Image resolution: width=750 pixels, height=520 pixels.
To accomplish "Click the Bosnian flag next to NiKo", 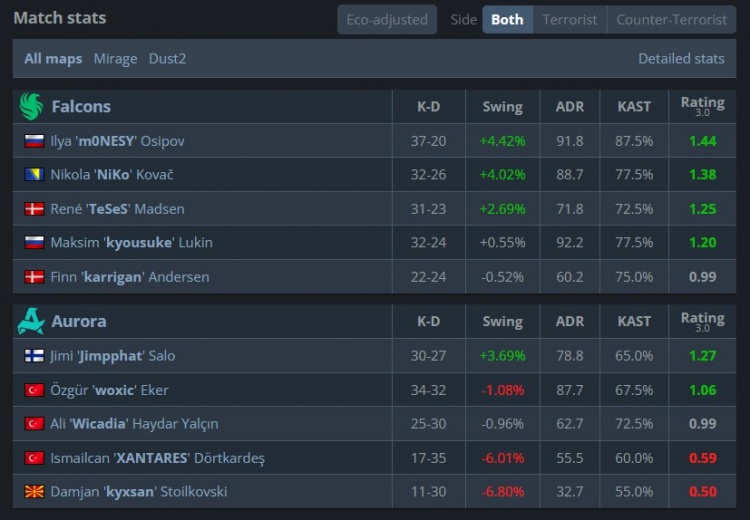I will click(x=34, y=175).
